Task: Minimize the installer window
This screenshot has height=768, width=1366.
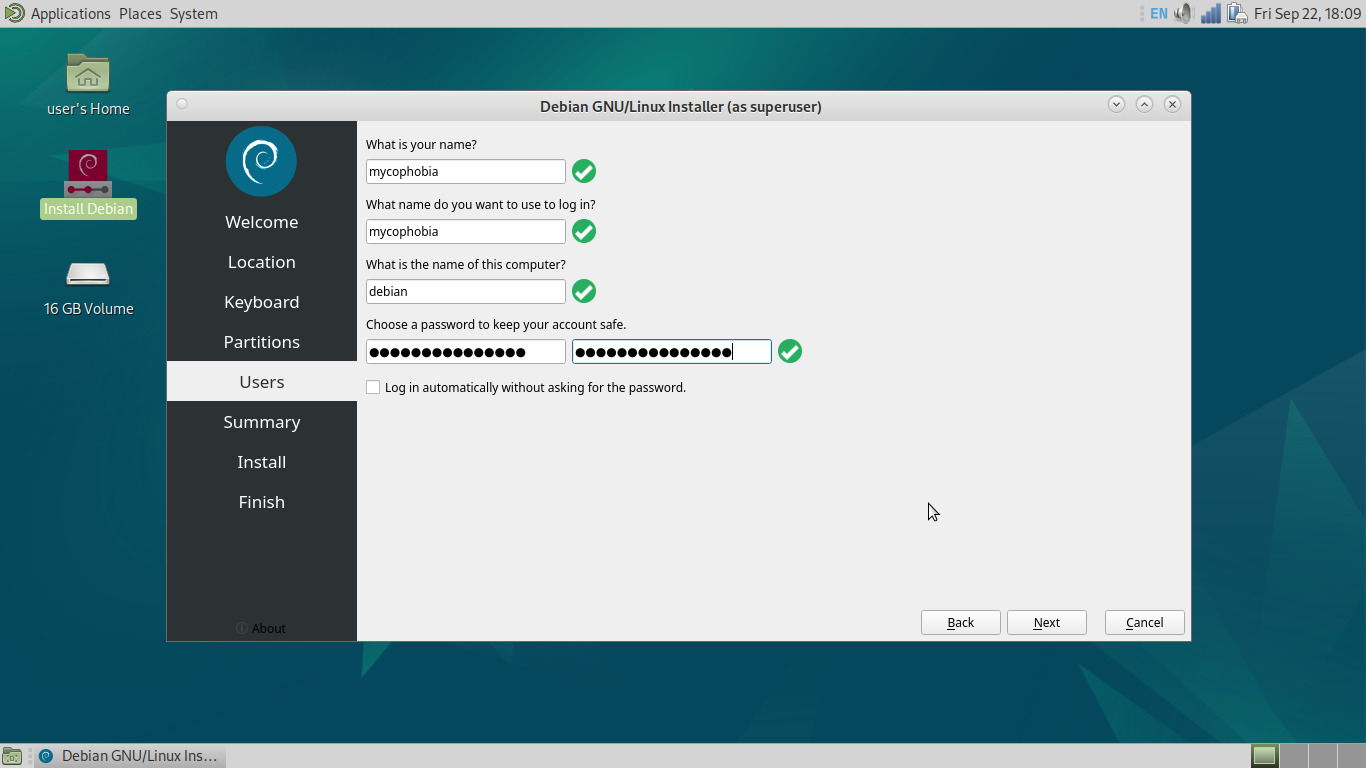Action: coord(1116,104)
